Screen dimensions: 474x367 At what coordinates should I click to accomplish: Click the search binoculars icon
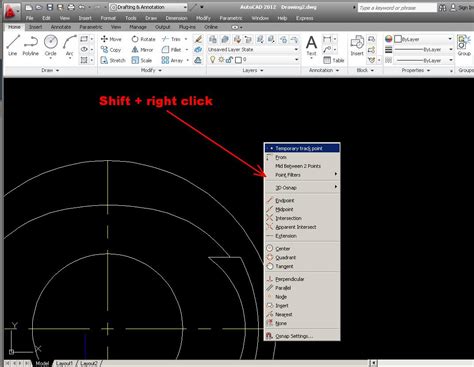(x=443, y=7)
